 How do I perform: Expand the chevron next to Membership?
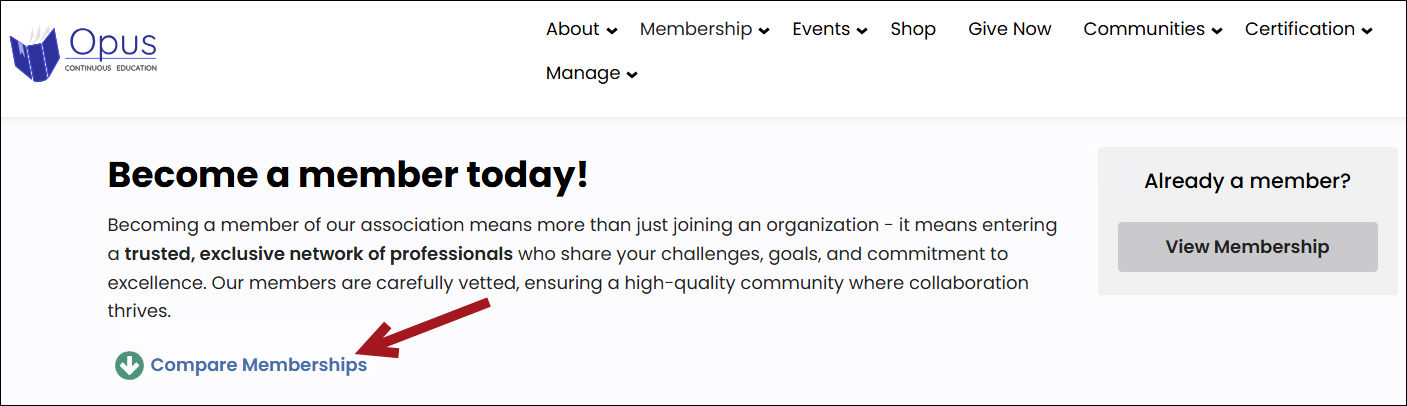[x=765, y=32]
